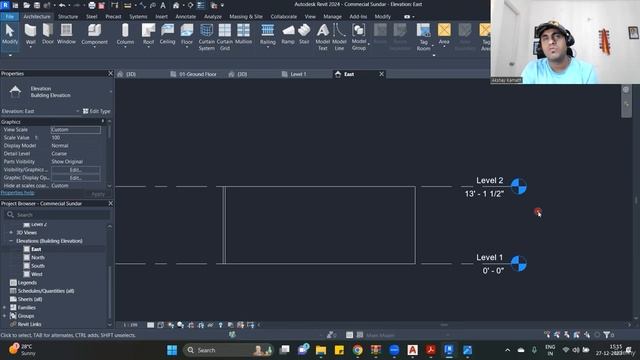This screenshot has width=640, height=360.
Task: Select the South elevation in Project Browser
Action: coord(38,266)
